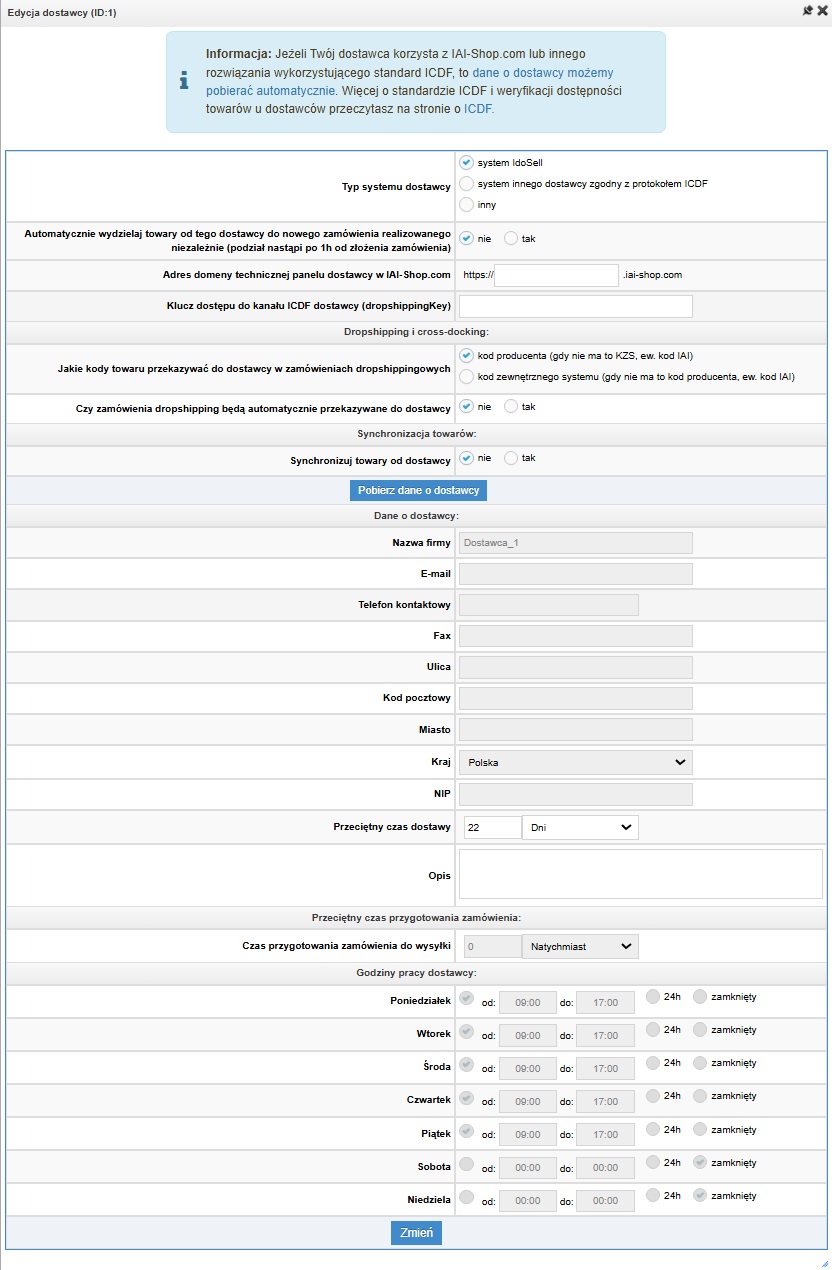This screenshot has width=832, height=1270.
Task: Click the Poniedziałek 'od' opening time field
Action: (528, 1002)
